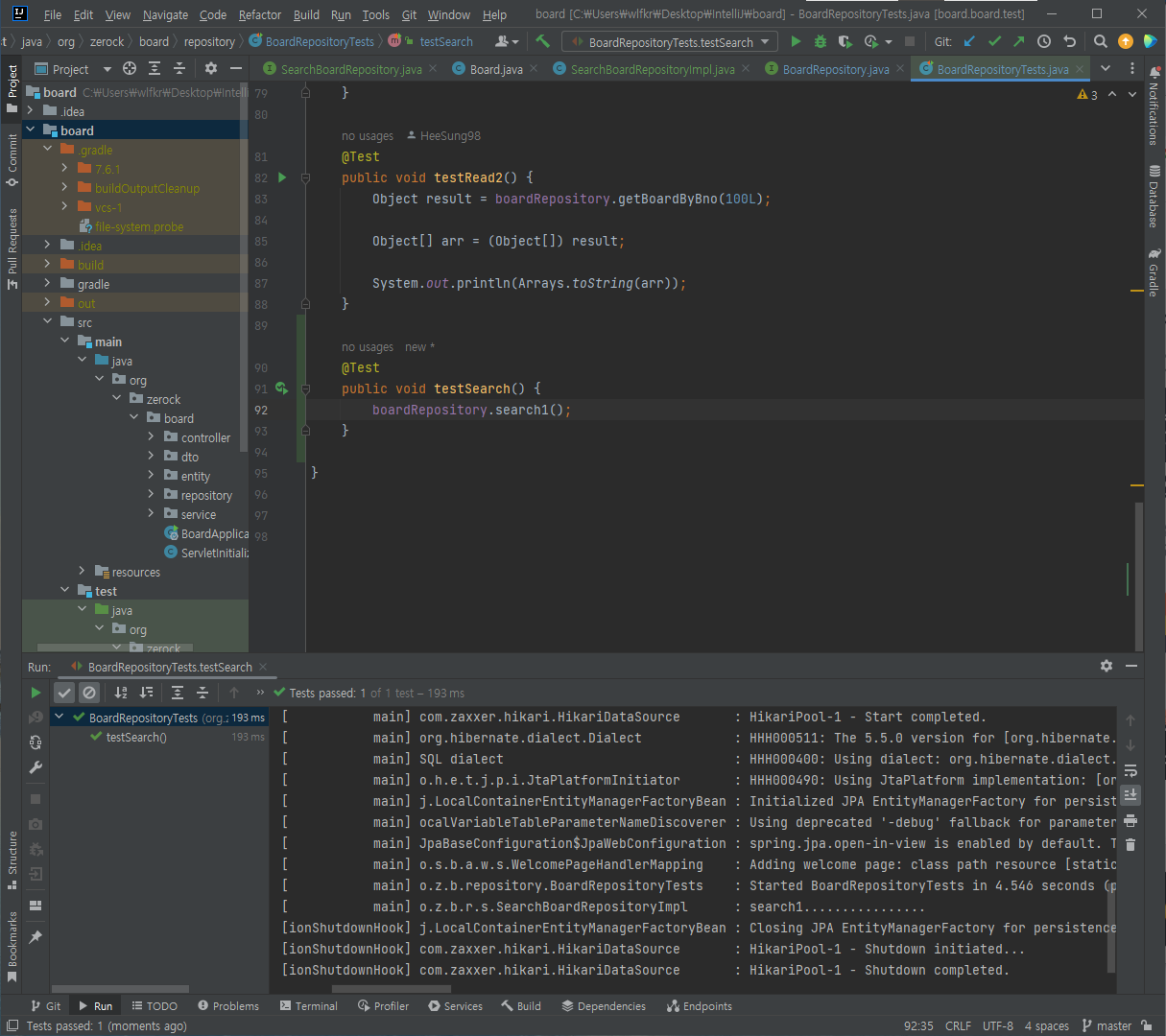Open the Git menu
Viewport: 1166px width, 1036px height.
pyautogui.click(x=410, y=14)
